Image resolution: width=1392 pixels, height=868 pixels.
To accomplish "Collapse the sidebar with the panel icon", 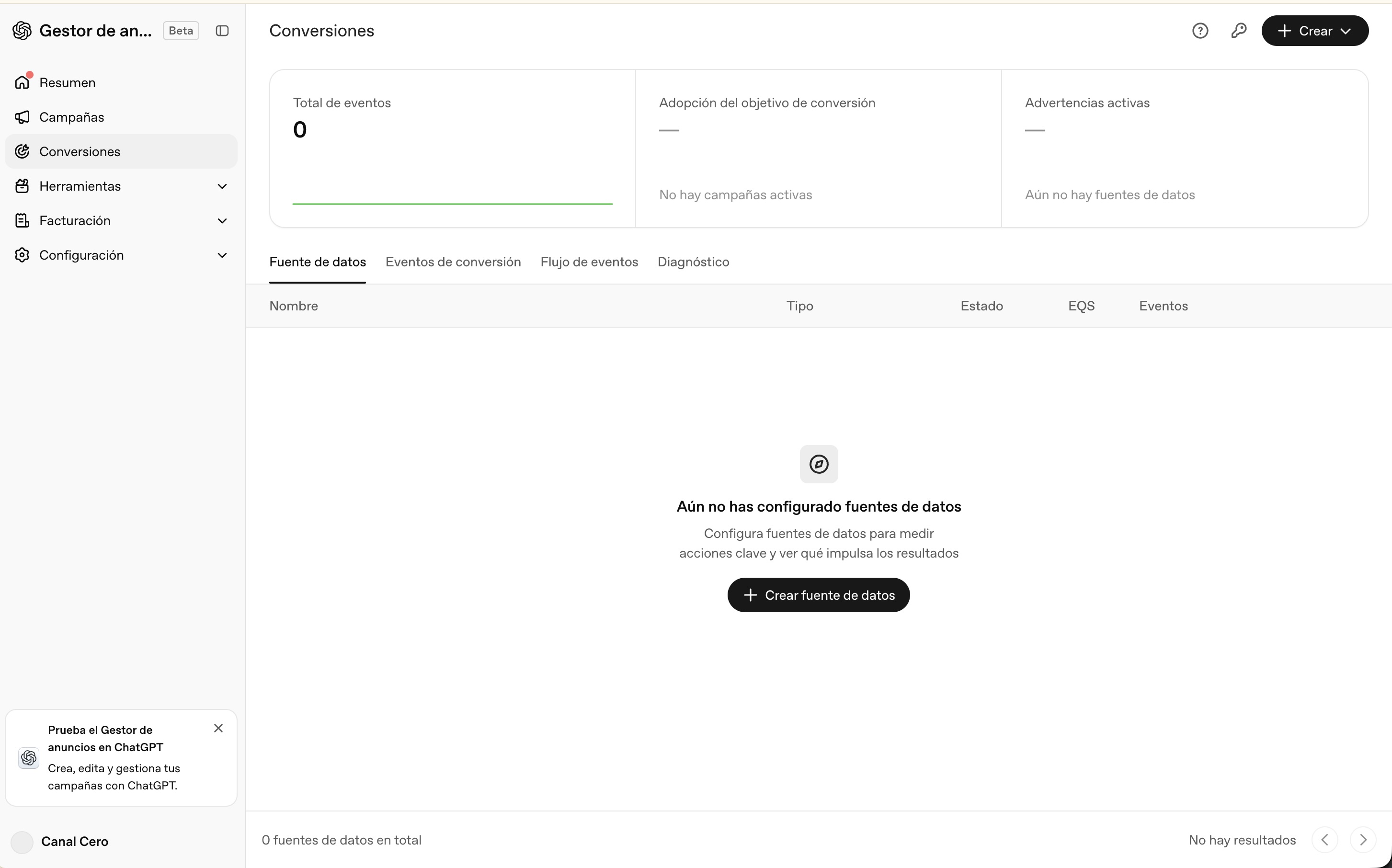I will coord(222,31).
